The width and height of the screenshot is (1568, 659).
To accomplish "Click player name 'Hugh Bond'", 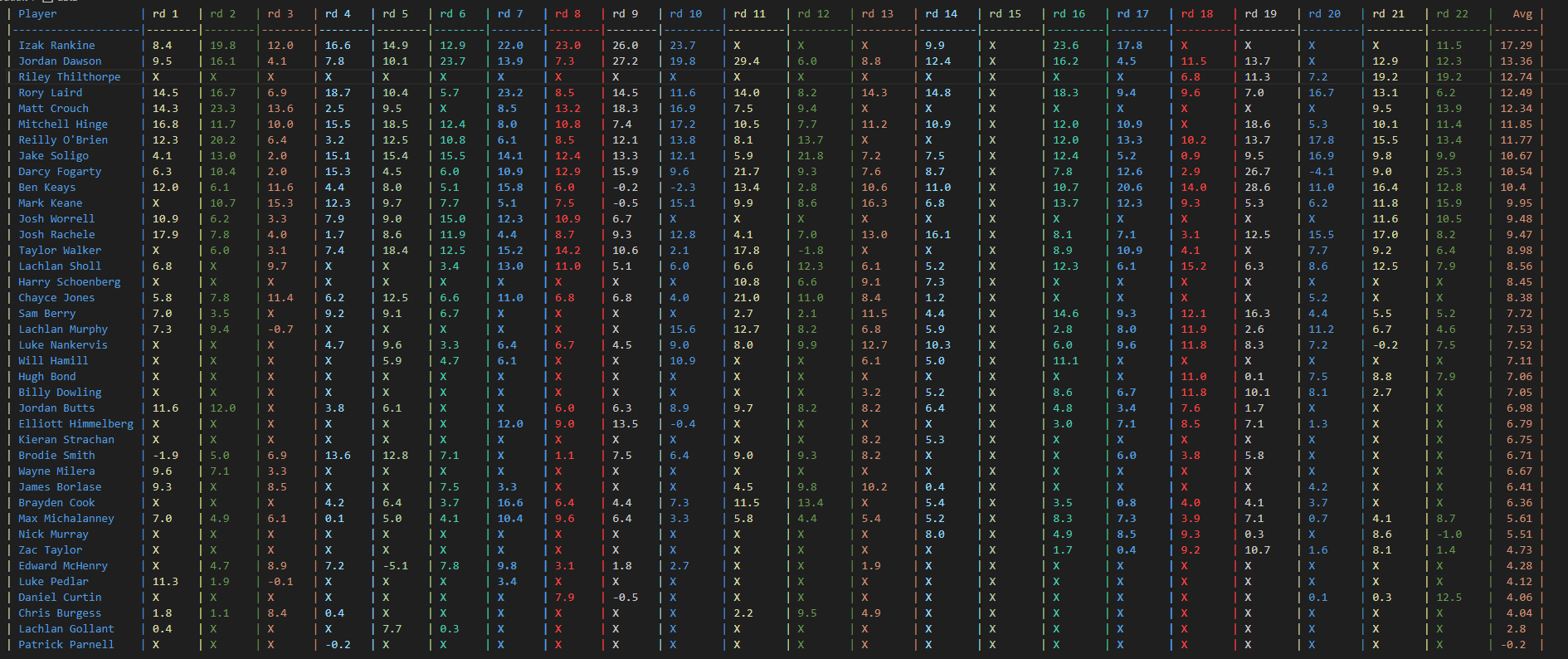I will 47,377.
